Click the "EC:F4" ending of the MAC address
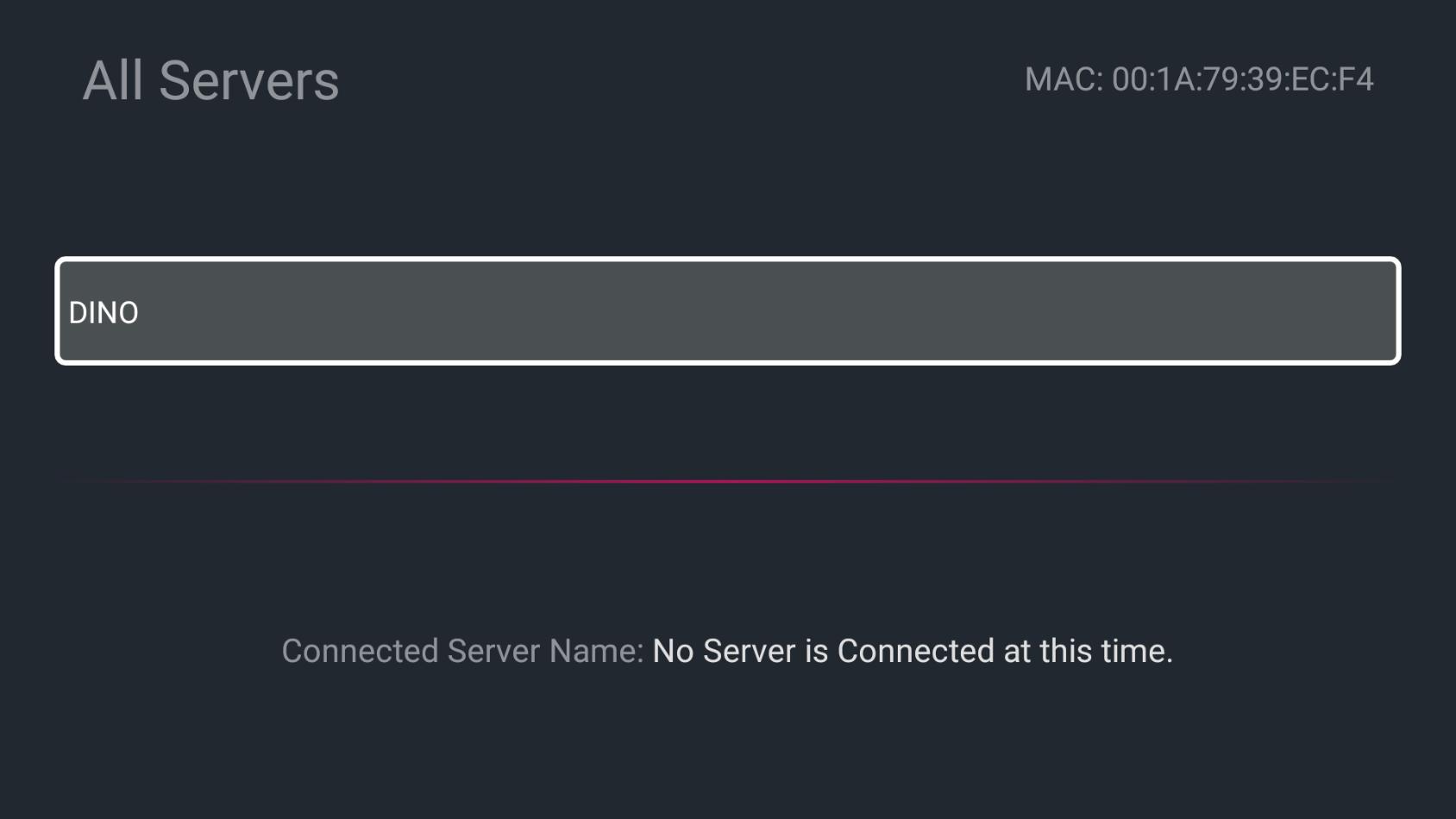Image resolution: width=1456 pixels, height=819 pixels. coord(1332,79)
